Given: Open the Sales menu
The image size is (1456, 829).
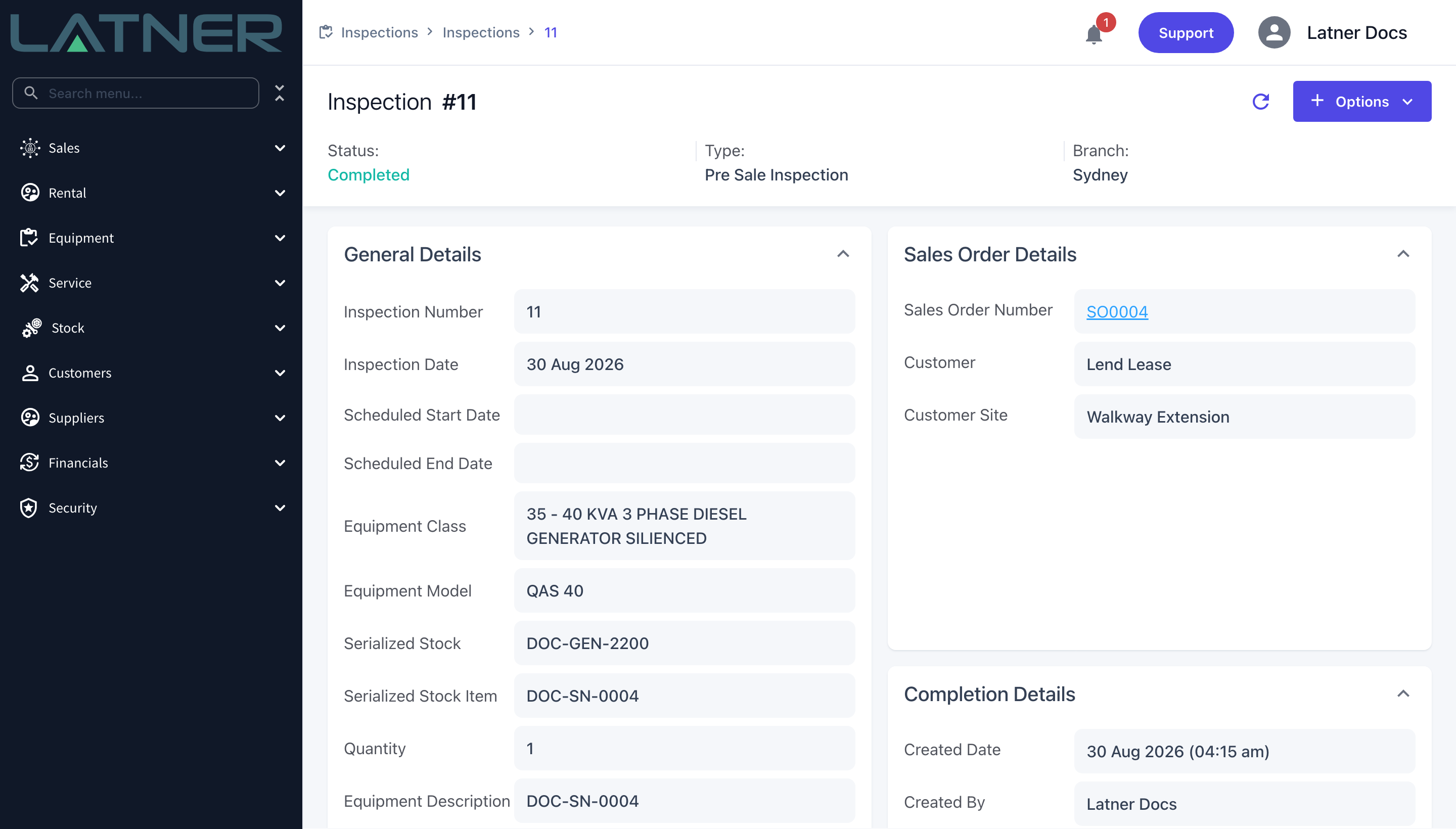Looking at the screenshot, I should pos(151,148).
